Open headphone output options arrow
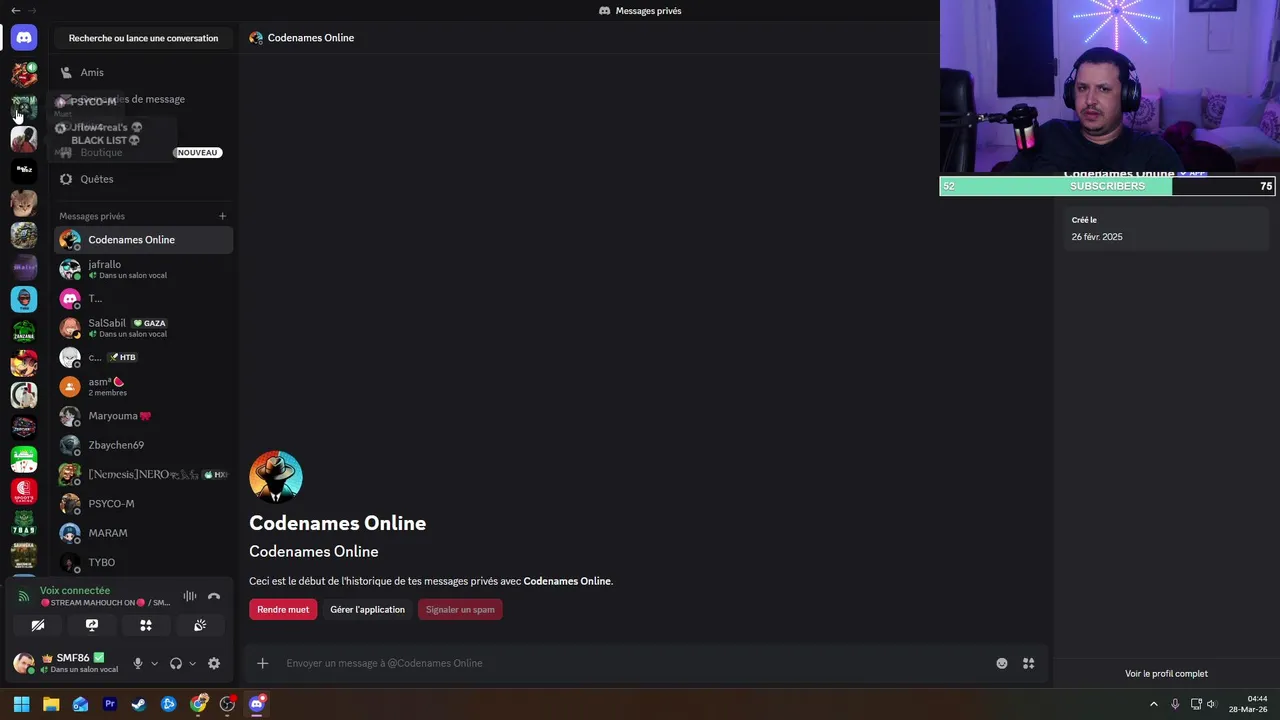This screenshot has height=720, width=1280. (x=192, y=663)
